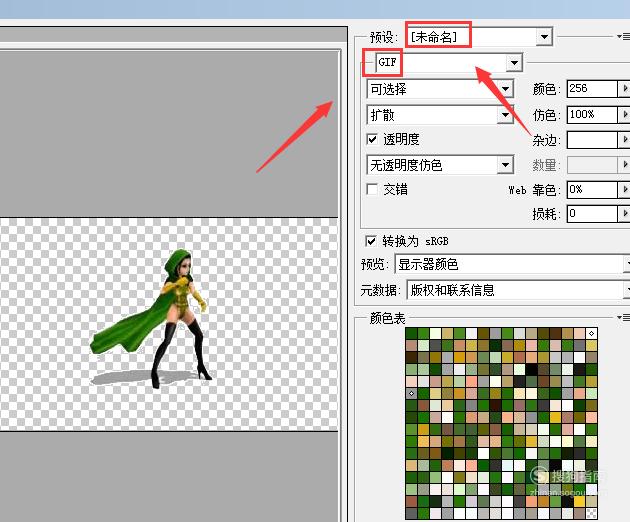Open the arrow next to 损耗 field
This screenshot has height=522, width=630.
624,213
